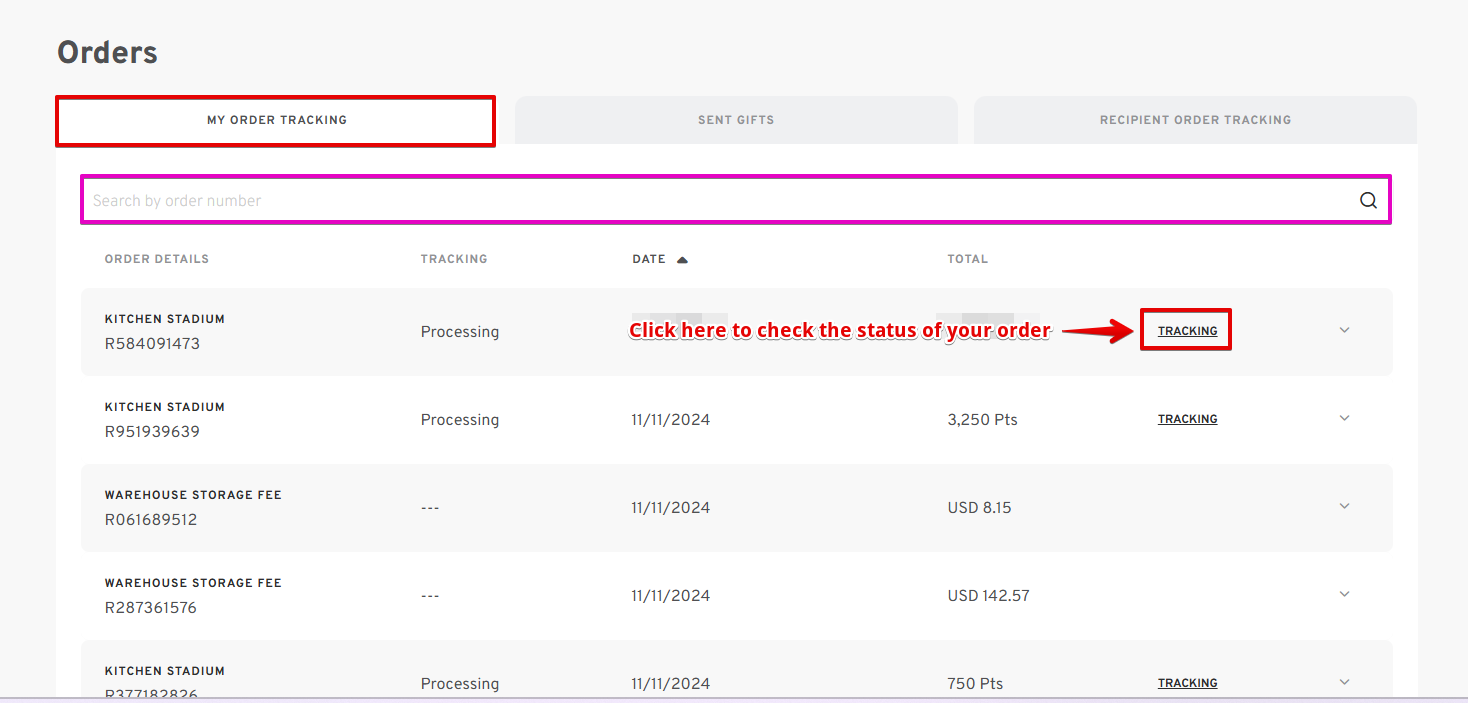This screenshot has height=703, width=1468.
Task: Open Tracking link for order R584091473
Action: 1187,331
